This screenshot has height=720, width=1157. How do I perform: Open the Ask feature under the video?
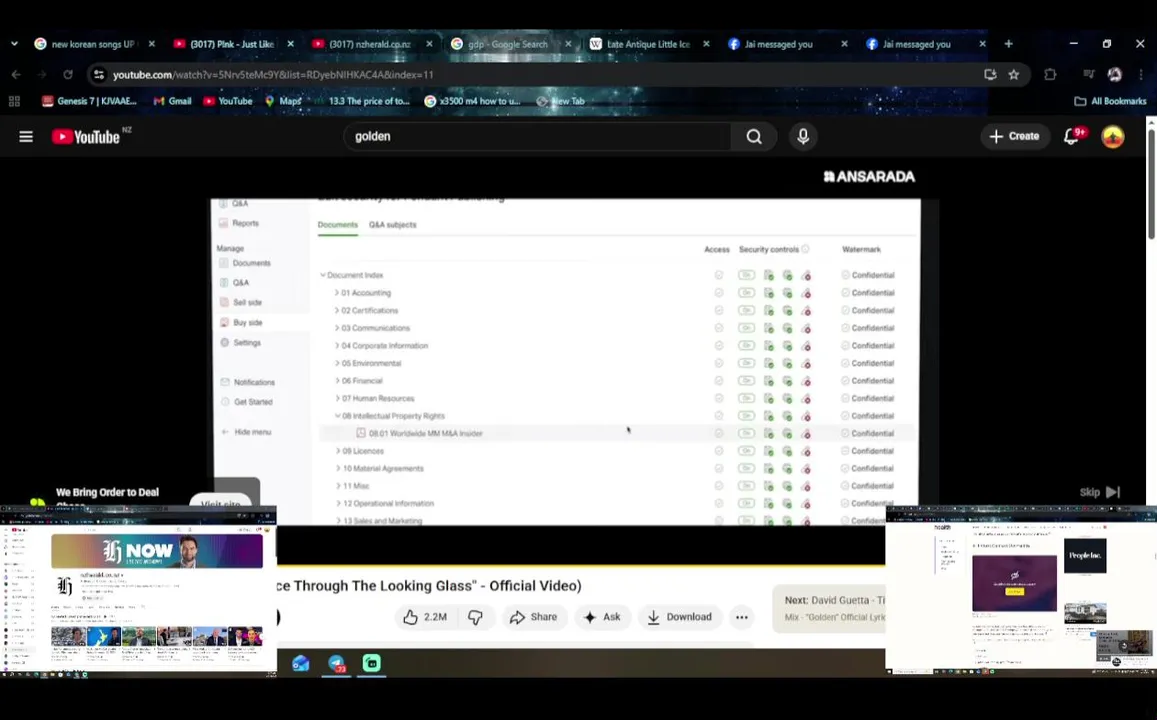pos(602,617)
